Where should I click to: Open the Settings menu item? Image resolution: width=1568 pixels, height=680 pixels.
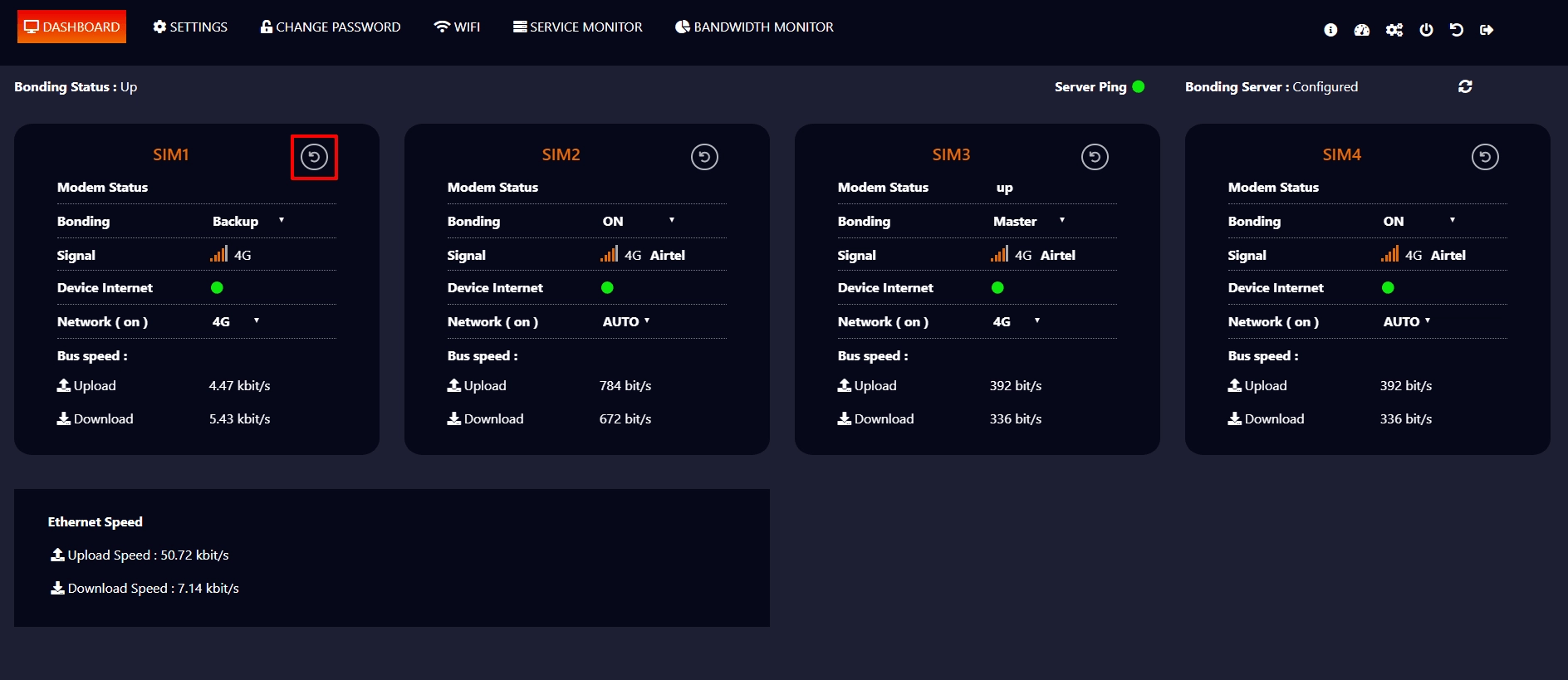coord(190,27)
